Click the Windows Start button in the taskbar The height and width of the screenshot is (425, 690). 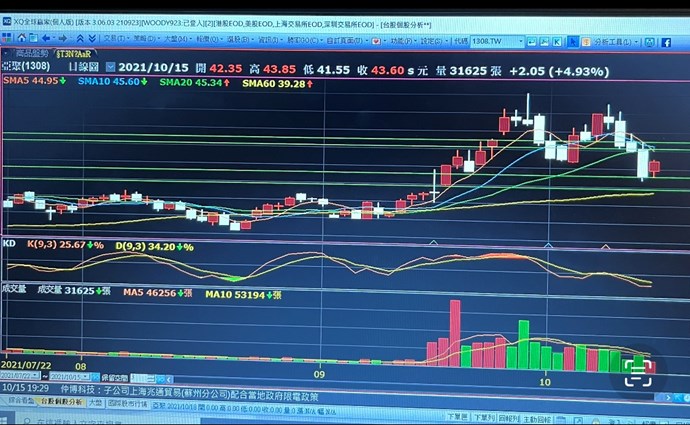(7, 419)
